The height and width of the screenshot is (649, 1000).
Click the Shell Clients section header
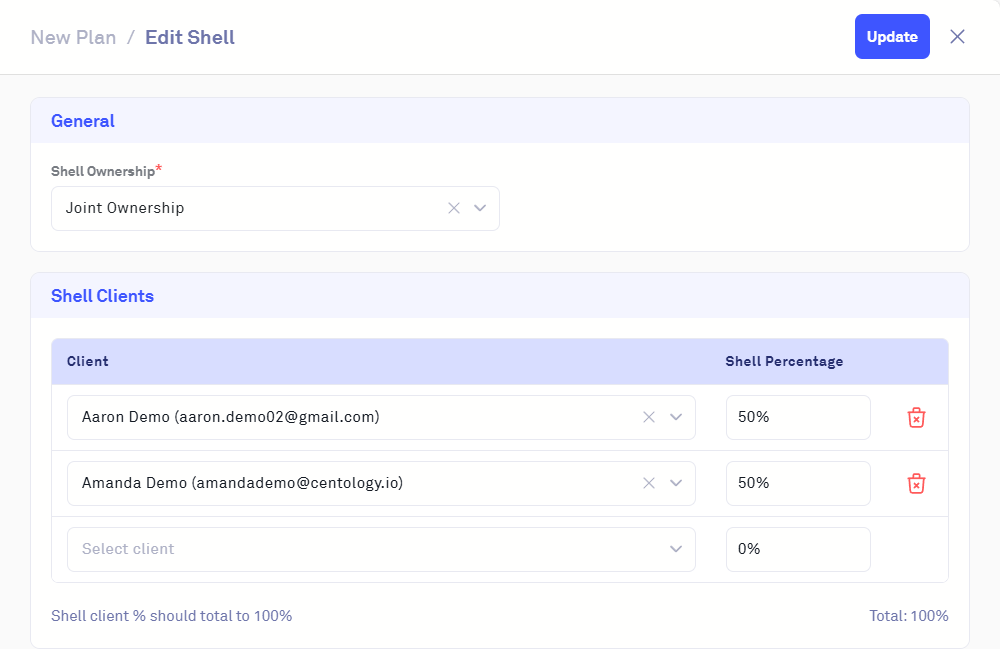pyautogui.click(x=102, y=296)
